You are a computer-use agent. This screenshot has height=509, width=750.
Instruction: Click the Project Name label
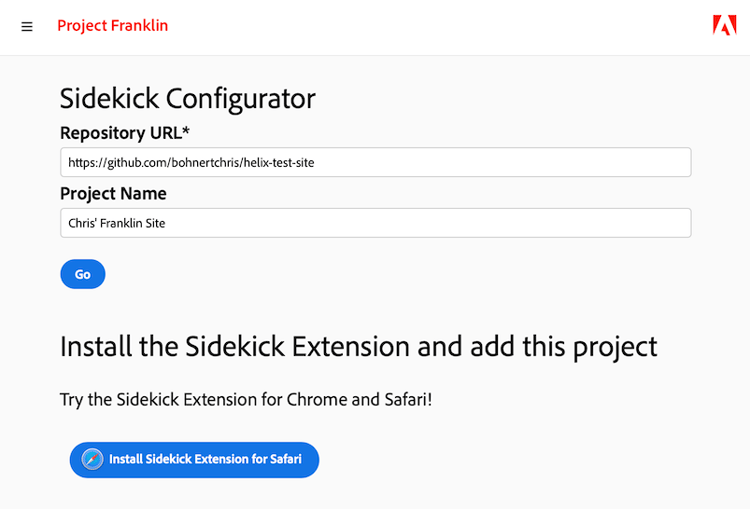tap(113, 193)
